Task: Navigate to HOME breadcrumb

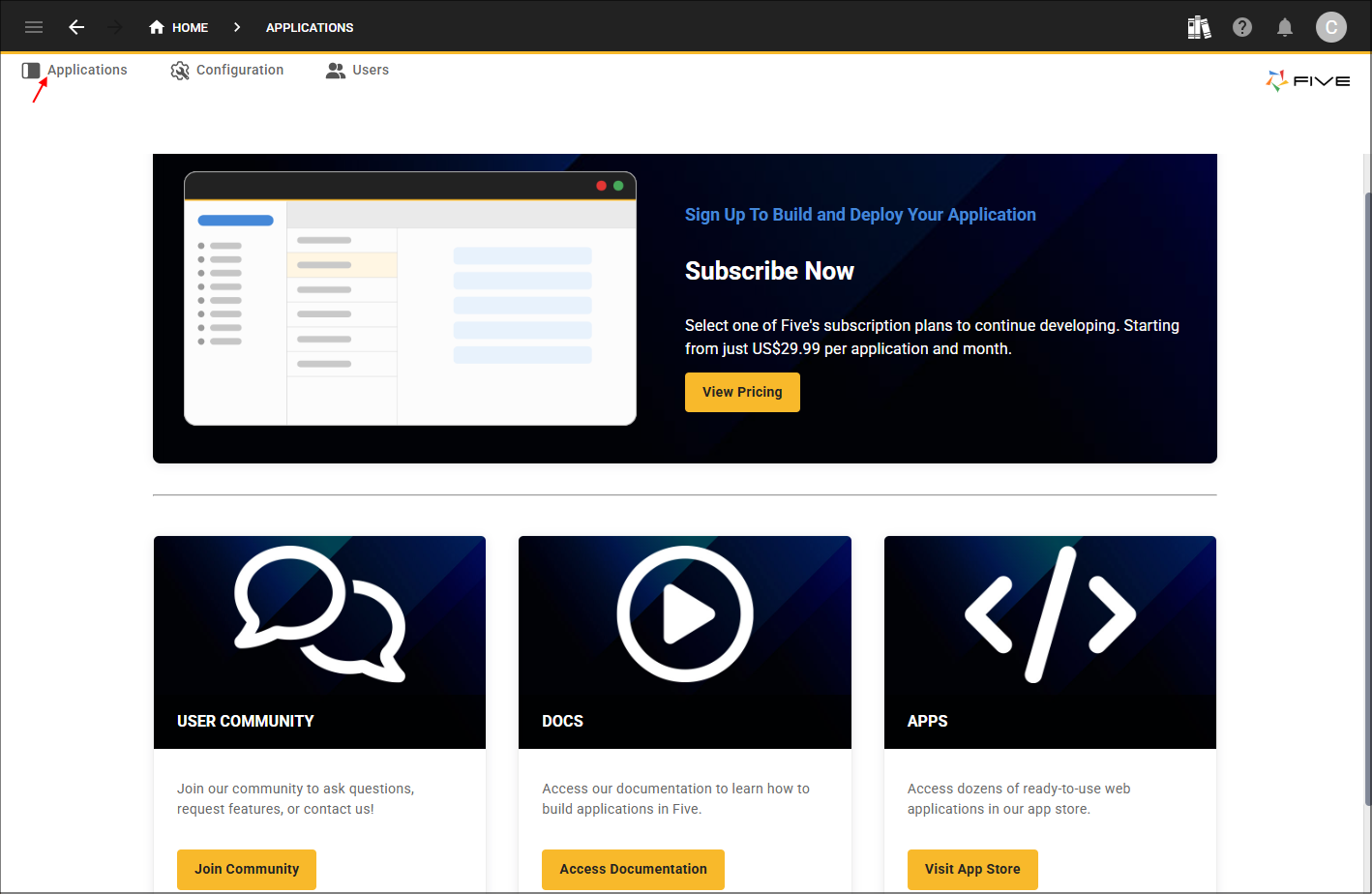Action: point(179,27)
